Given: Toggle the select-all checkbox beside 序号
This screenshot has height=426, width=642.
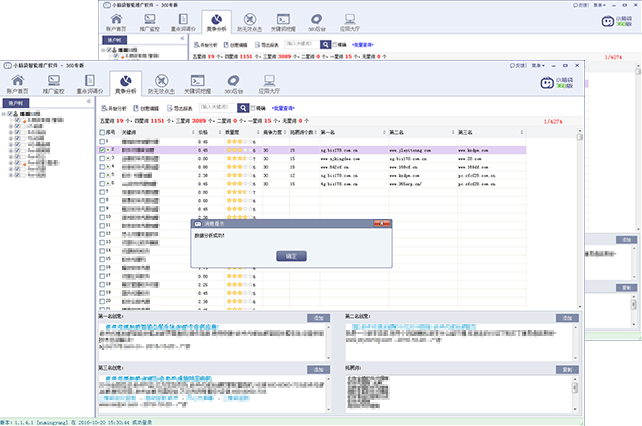Looking at the screenshot, I should [x=101, y=131].
